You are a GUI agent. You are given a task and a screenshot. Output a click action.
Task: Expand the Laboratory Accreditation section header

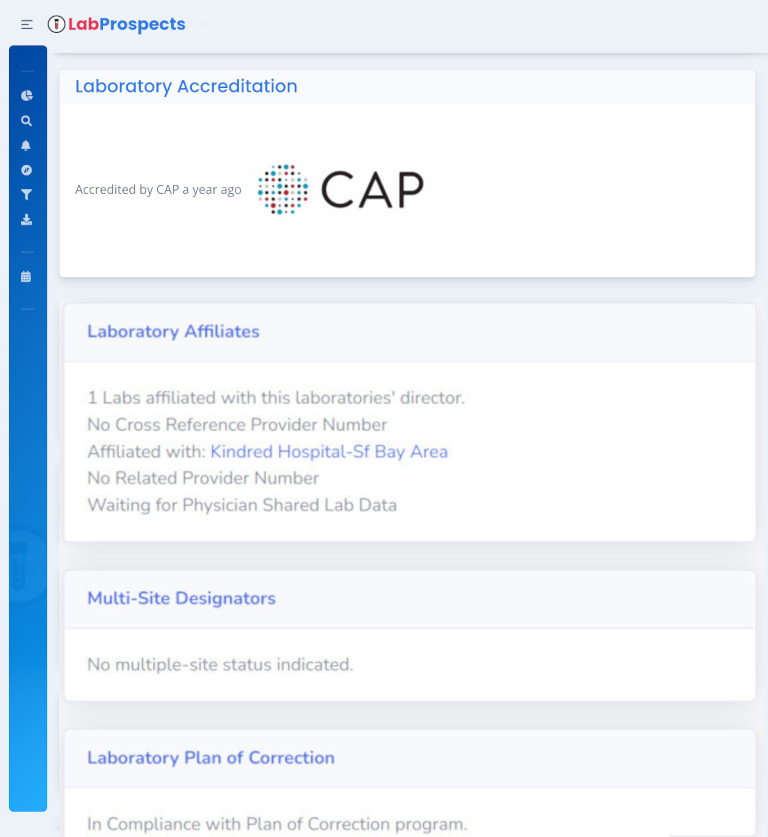click(x=186, y=87)
